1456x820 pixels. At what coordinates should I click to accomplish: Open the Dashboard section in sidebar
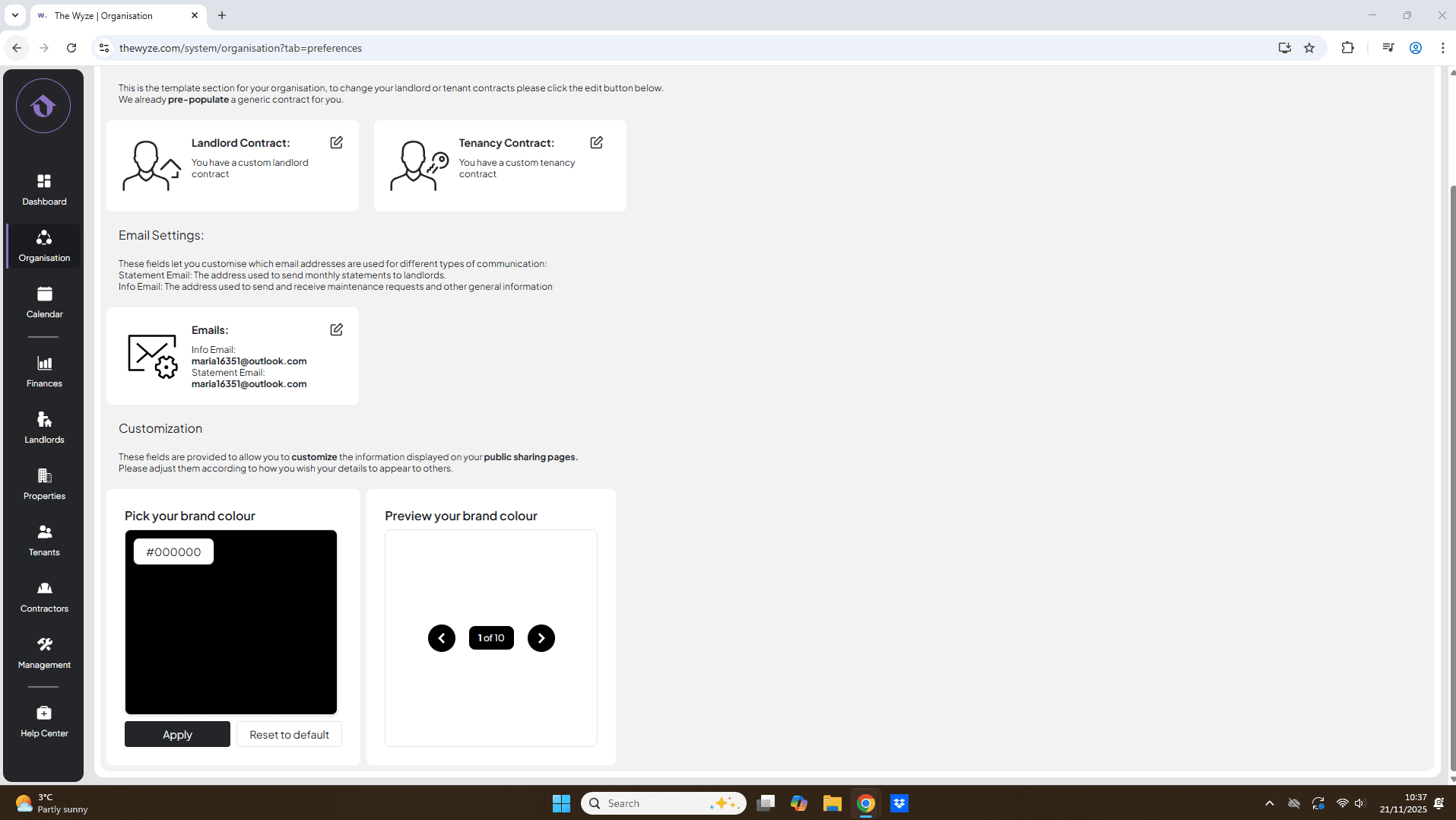(x=43, y=189)
